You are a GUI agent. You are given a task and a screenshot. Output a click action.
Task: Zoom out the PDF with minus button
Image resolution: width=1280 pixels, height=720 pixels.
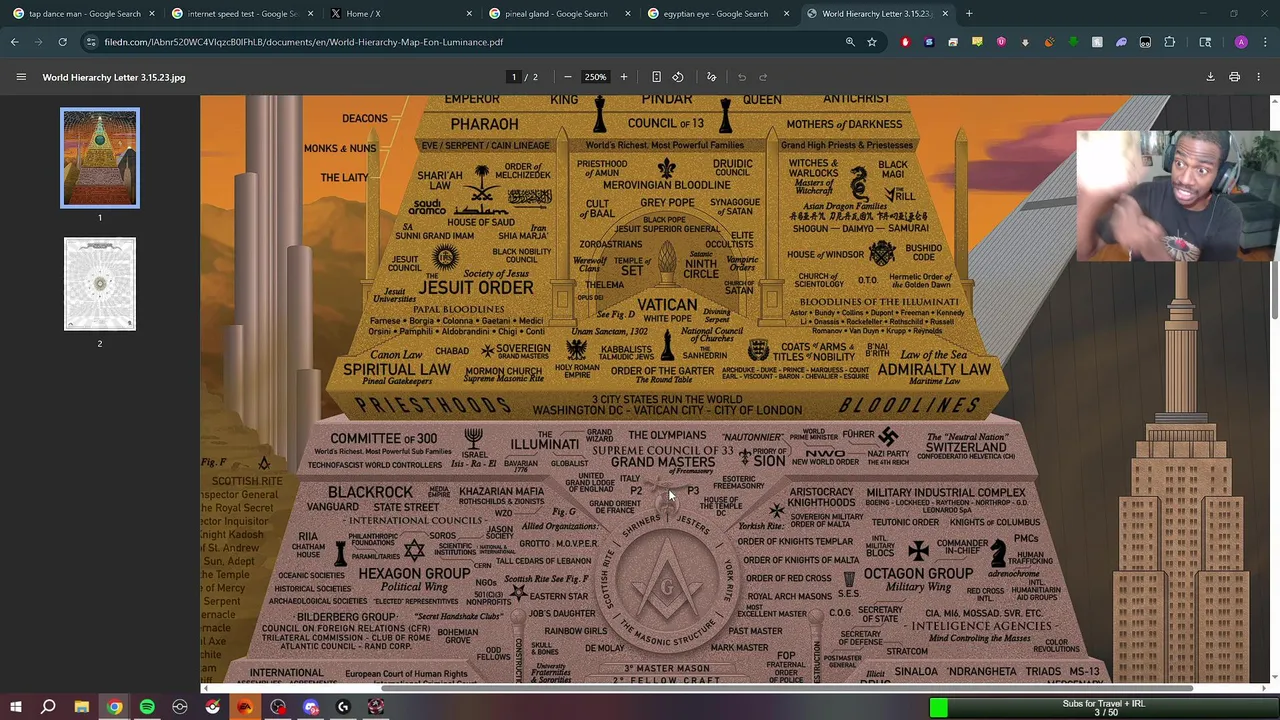[x=568, y=77]
